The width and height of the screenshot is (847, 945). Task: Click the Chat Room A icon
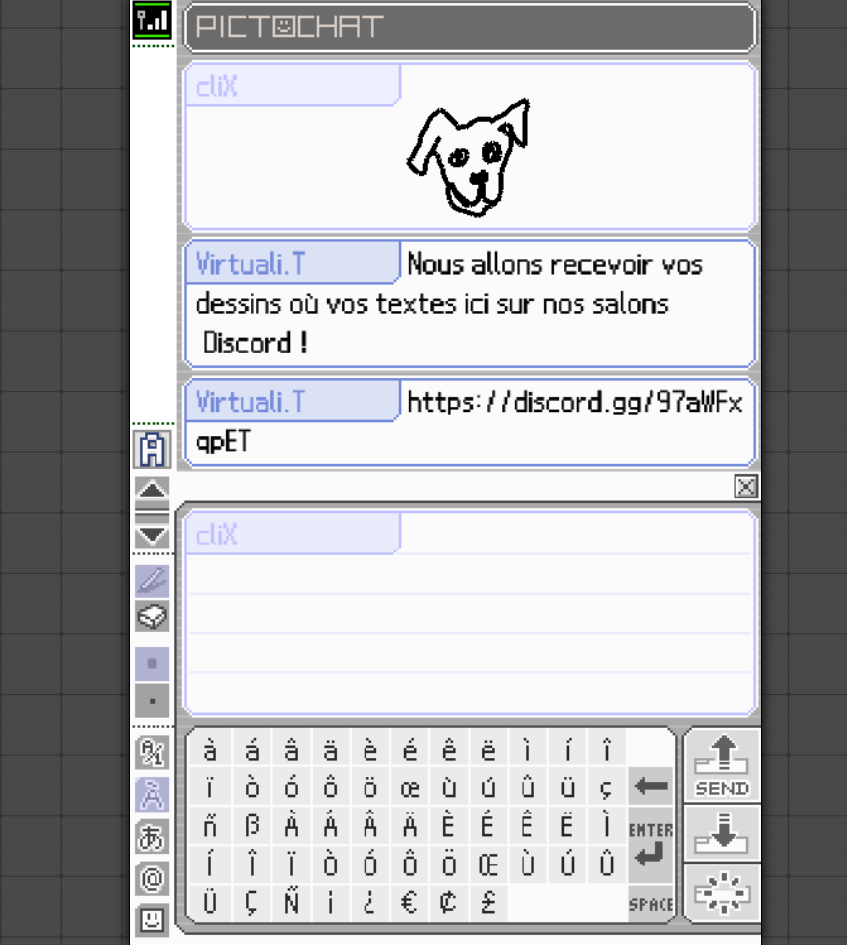point(152,450)
